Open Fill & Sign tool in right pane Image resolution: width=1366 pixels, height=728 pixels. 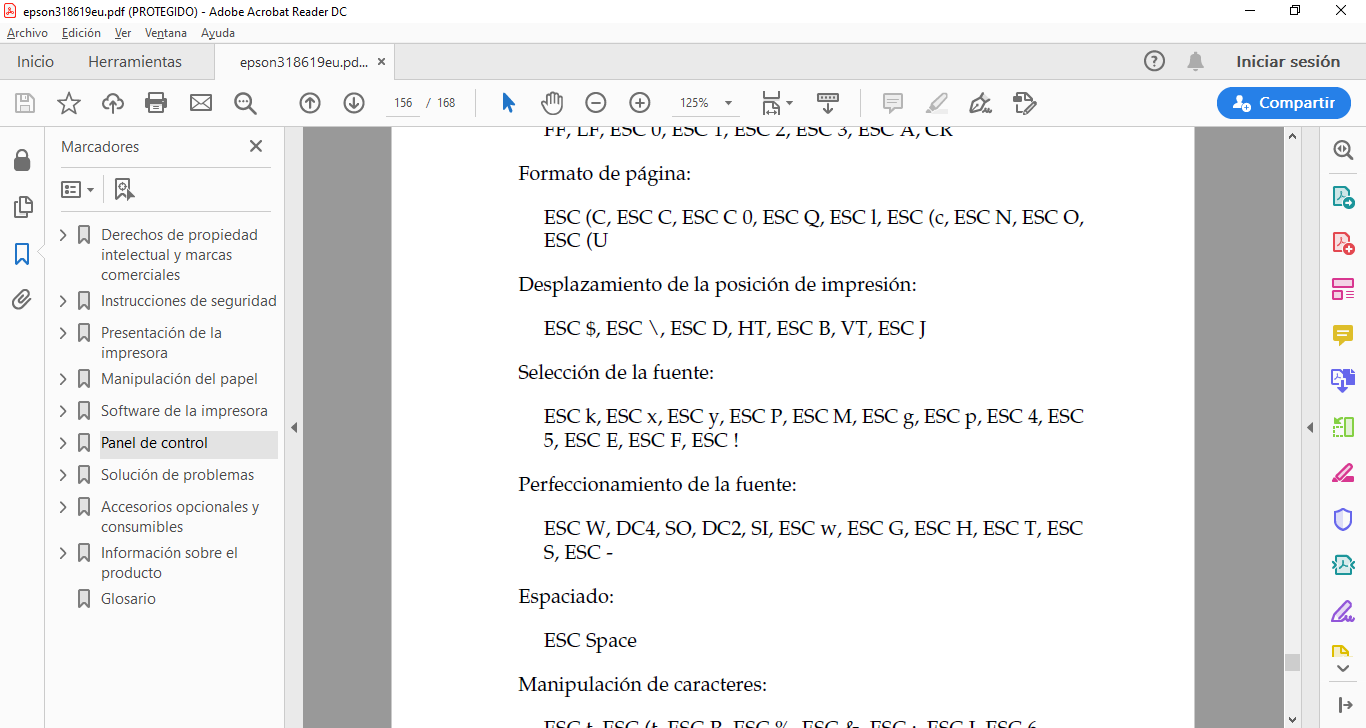(x=1343, y=611)
